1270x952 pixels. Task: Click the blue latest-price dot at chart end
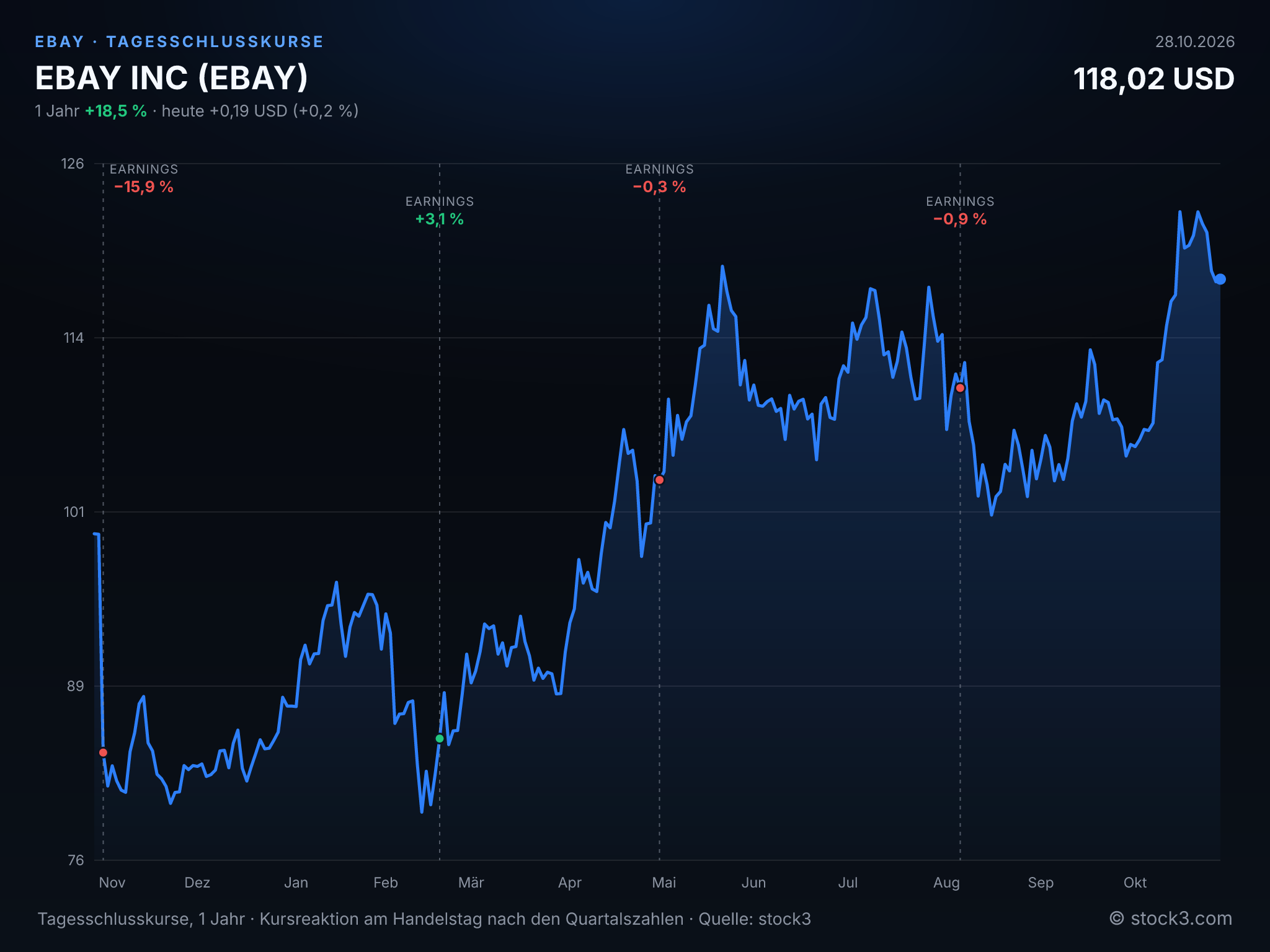point(1220,279)
